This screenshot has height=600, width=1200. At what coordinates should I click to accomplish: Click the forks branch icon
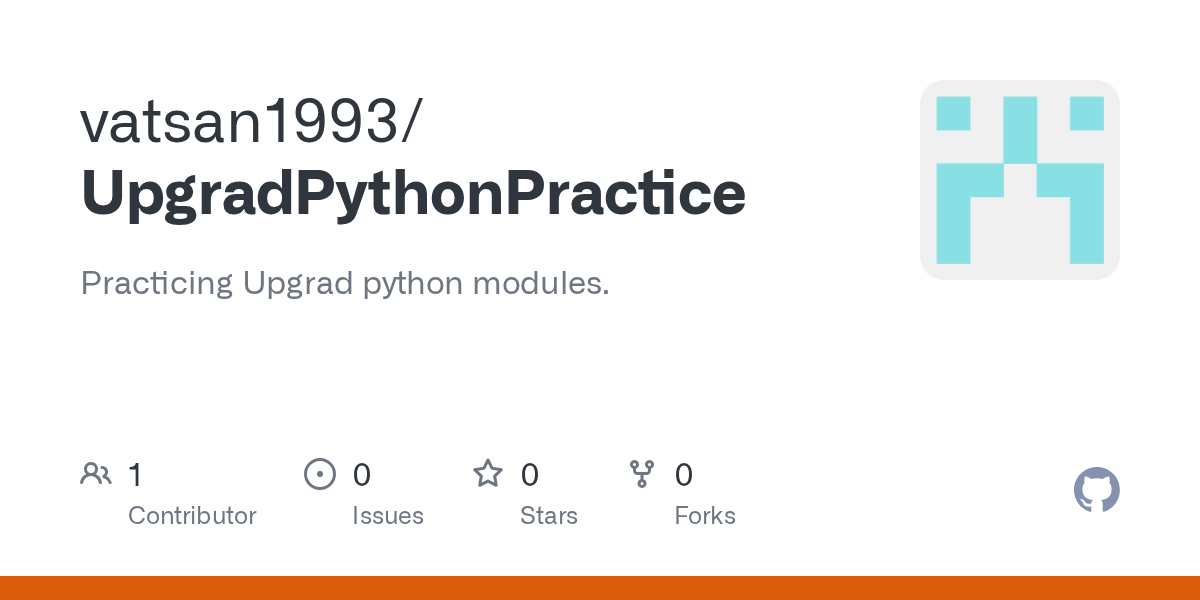(x=641, y=474)
